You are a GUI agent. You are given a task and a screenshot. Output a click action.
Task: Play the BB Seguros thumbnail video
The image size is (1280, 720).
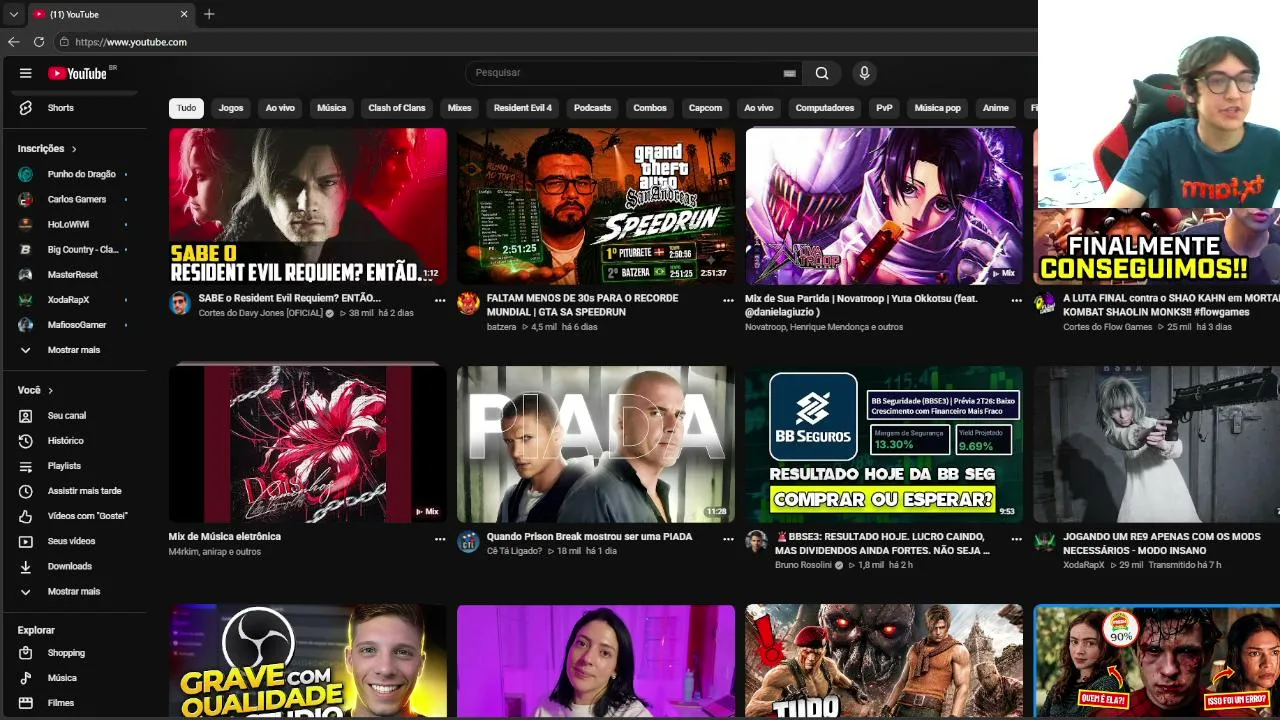(884, 444)
